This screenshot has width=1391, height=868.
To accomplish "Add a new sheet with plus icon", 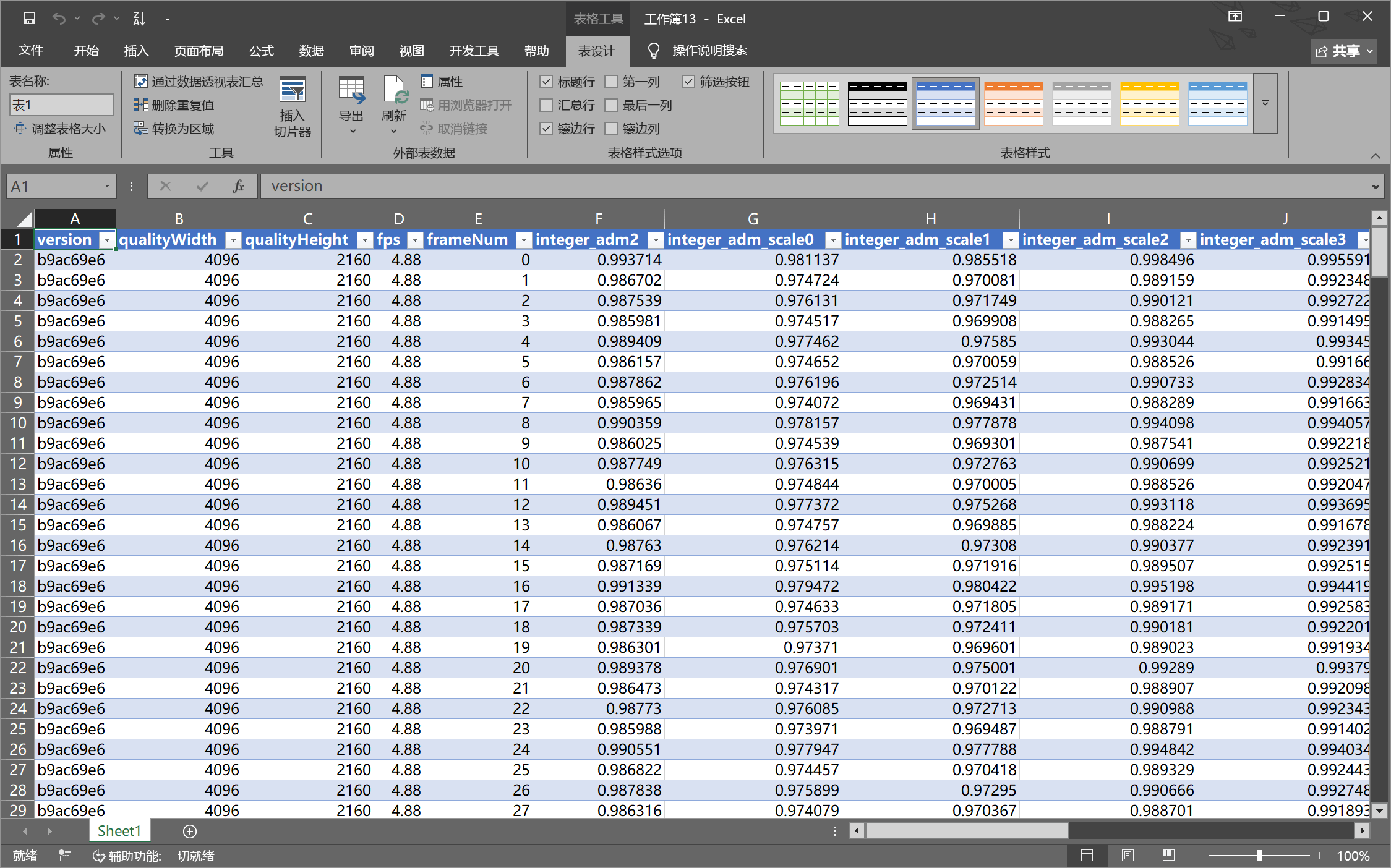I will (x=190, y=832).
